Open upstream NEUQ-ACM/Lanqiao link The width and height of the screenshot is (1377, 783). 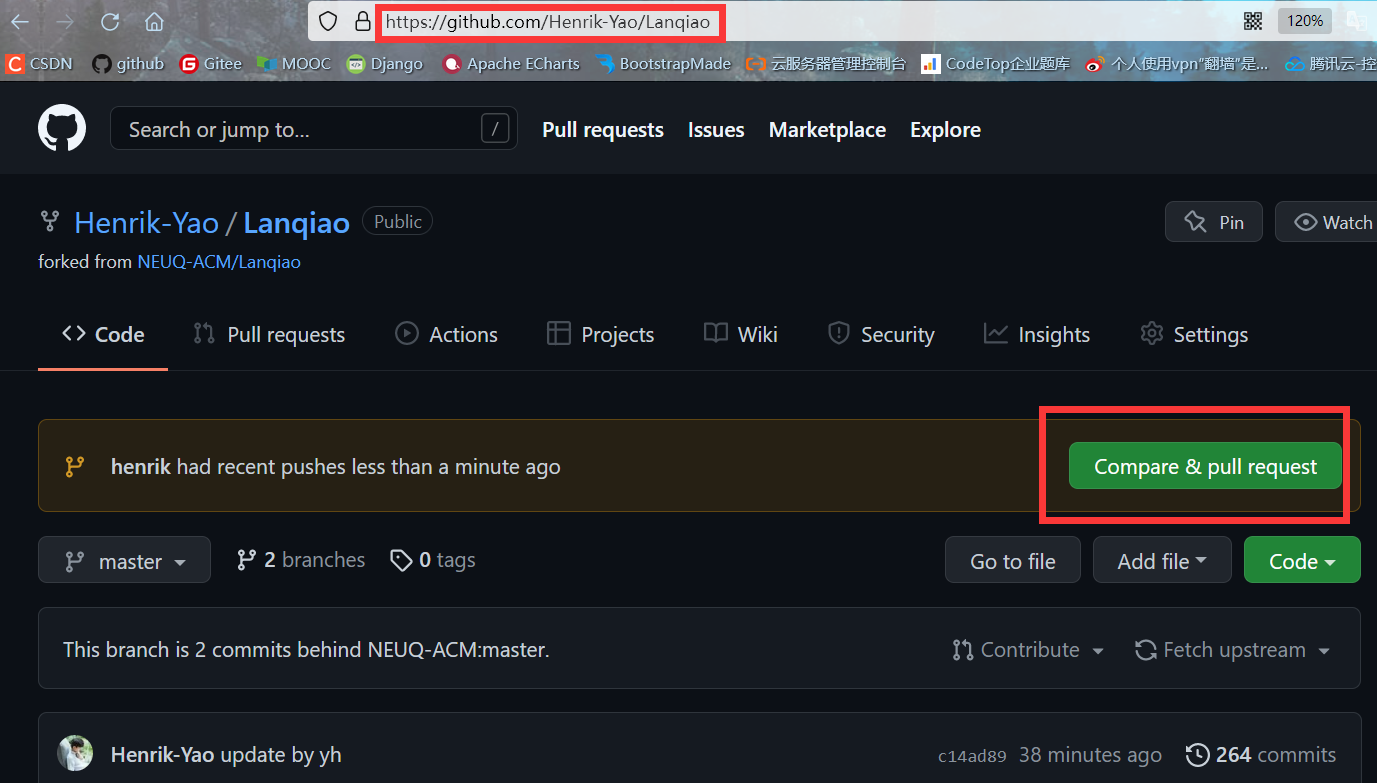(219, 262)
